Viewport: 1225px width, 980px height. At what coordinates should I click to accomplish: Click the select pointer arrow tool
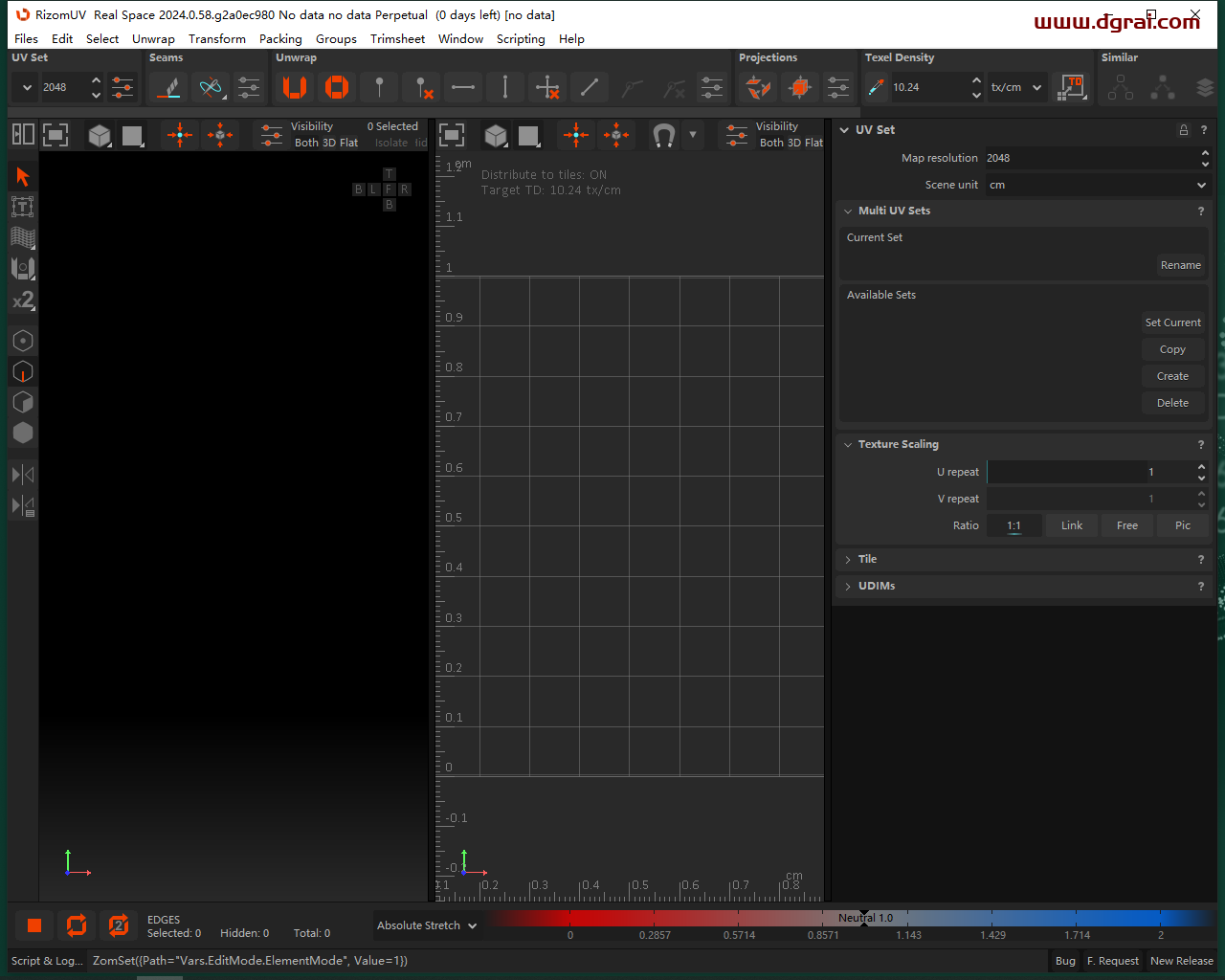pyautogui.click(x=23, y=177)
